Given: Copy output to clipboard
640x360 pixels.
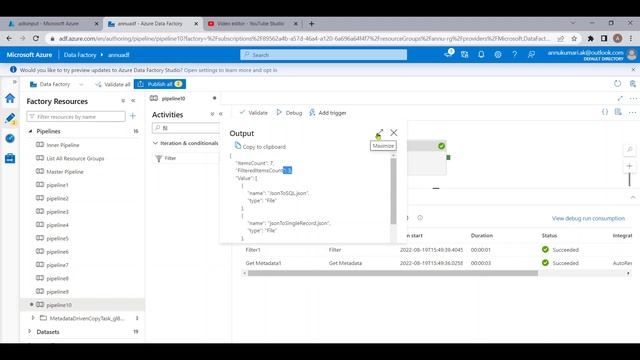Looking at the screenshot, I should point(260,146).
